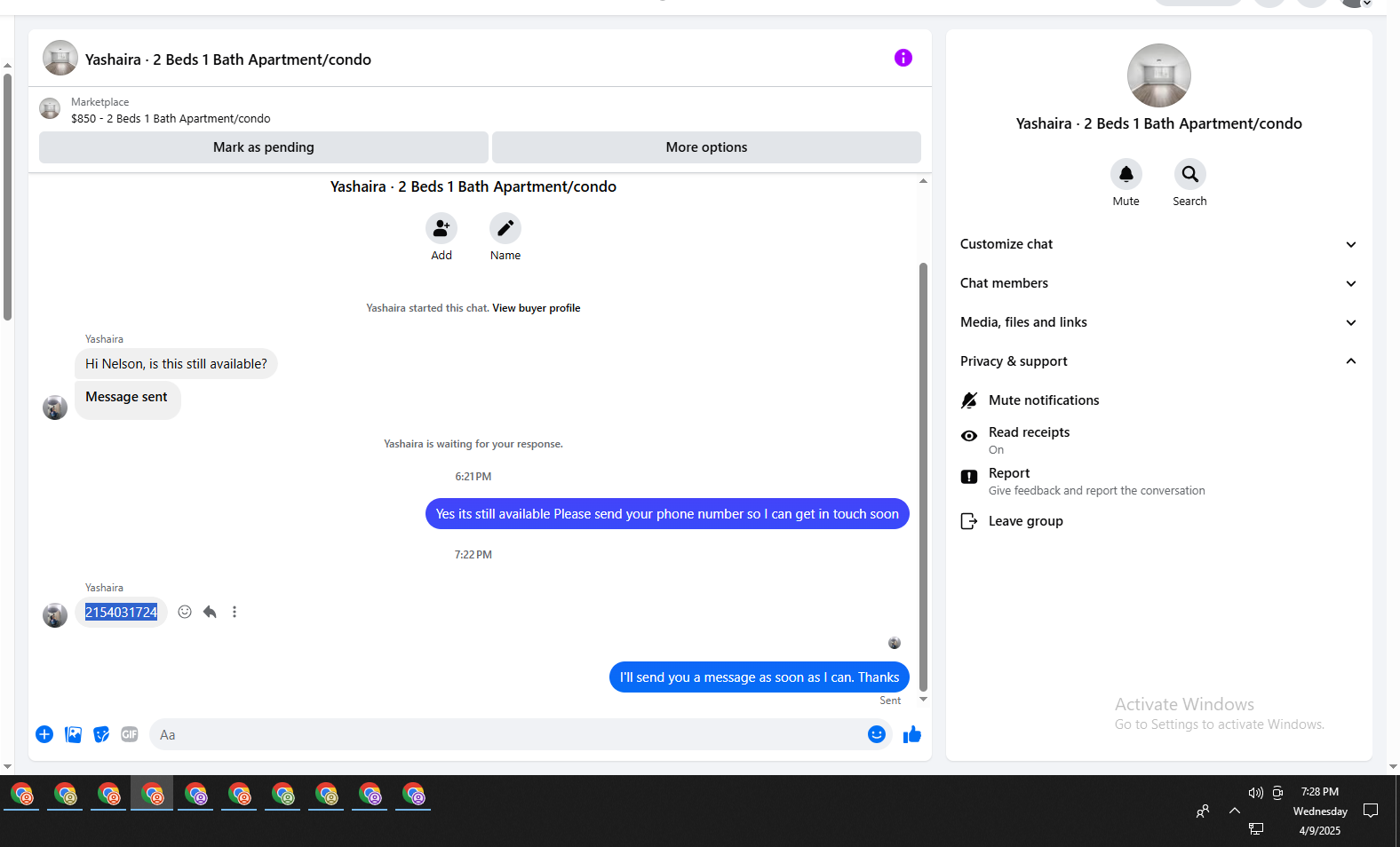
Task: Click People icon in system tray
Action: point(1202,811)
